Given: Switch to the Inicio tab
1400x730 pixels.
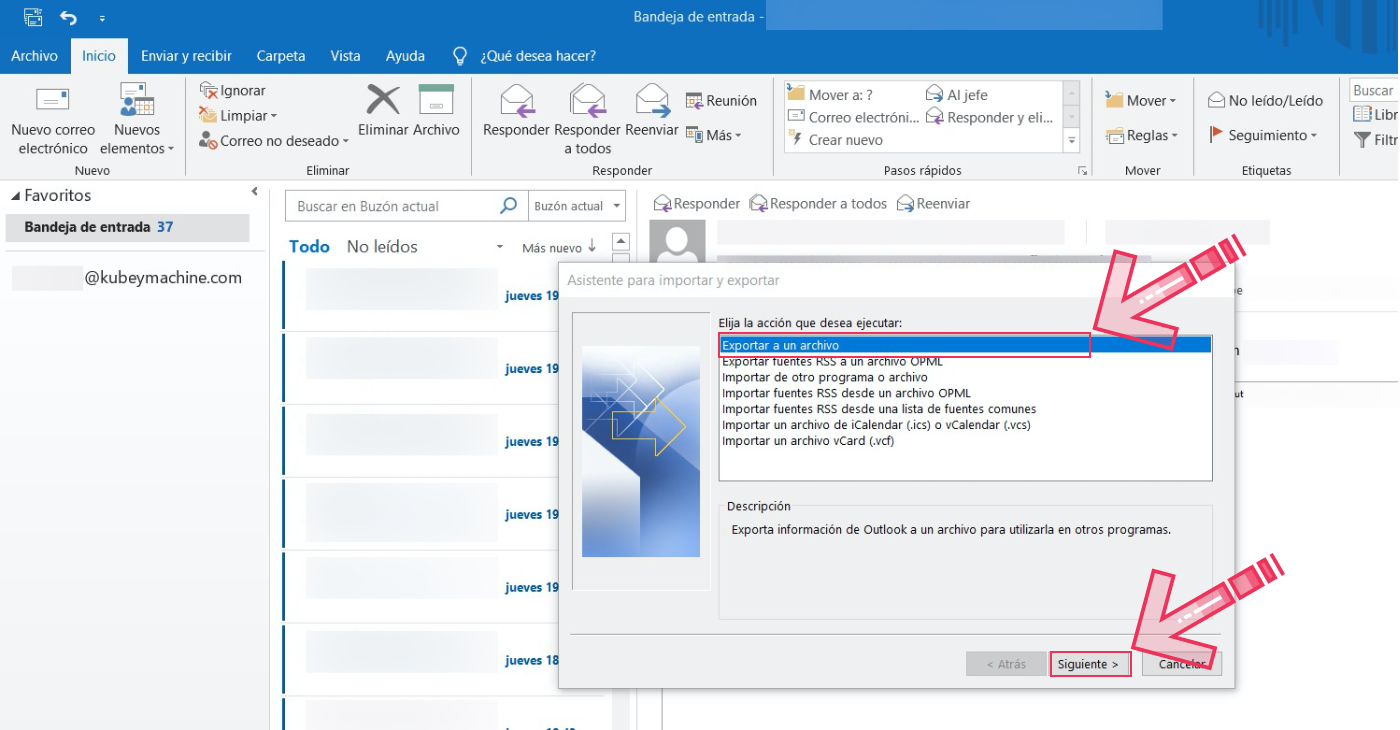Looking at the screenshot, I should 99,56.
